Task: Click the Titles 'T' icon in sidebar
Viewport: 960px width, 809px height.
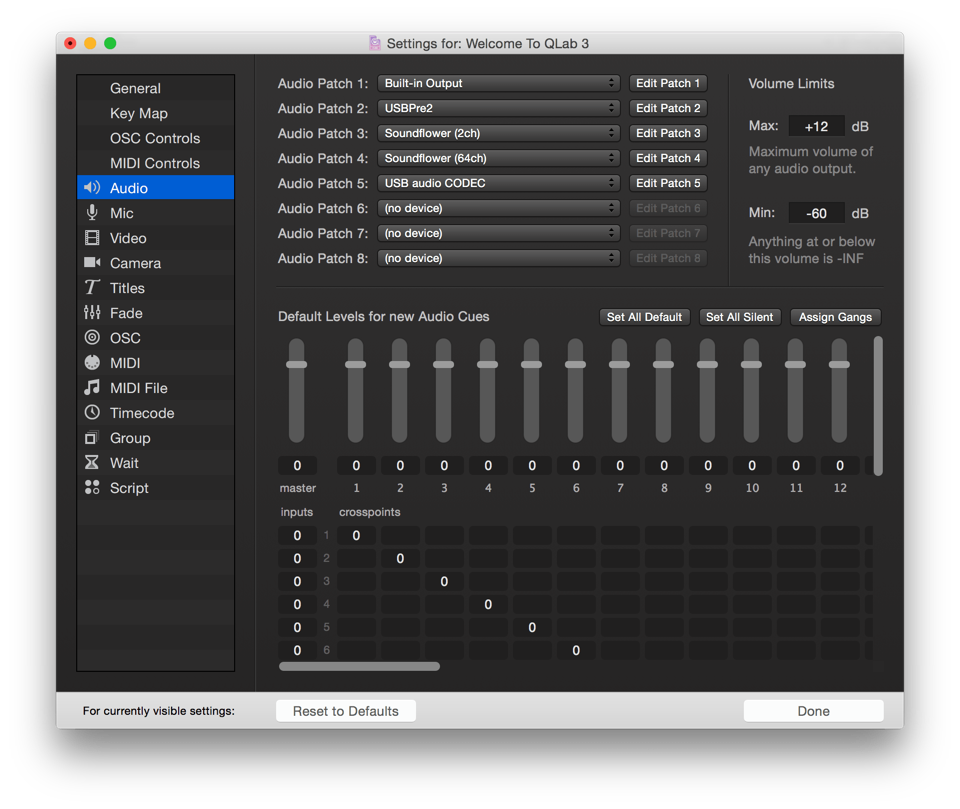Action: pos(92,288)
